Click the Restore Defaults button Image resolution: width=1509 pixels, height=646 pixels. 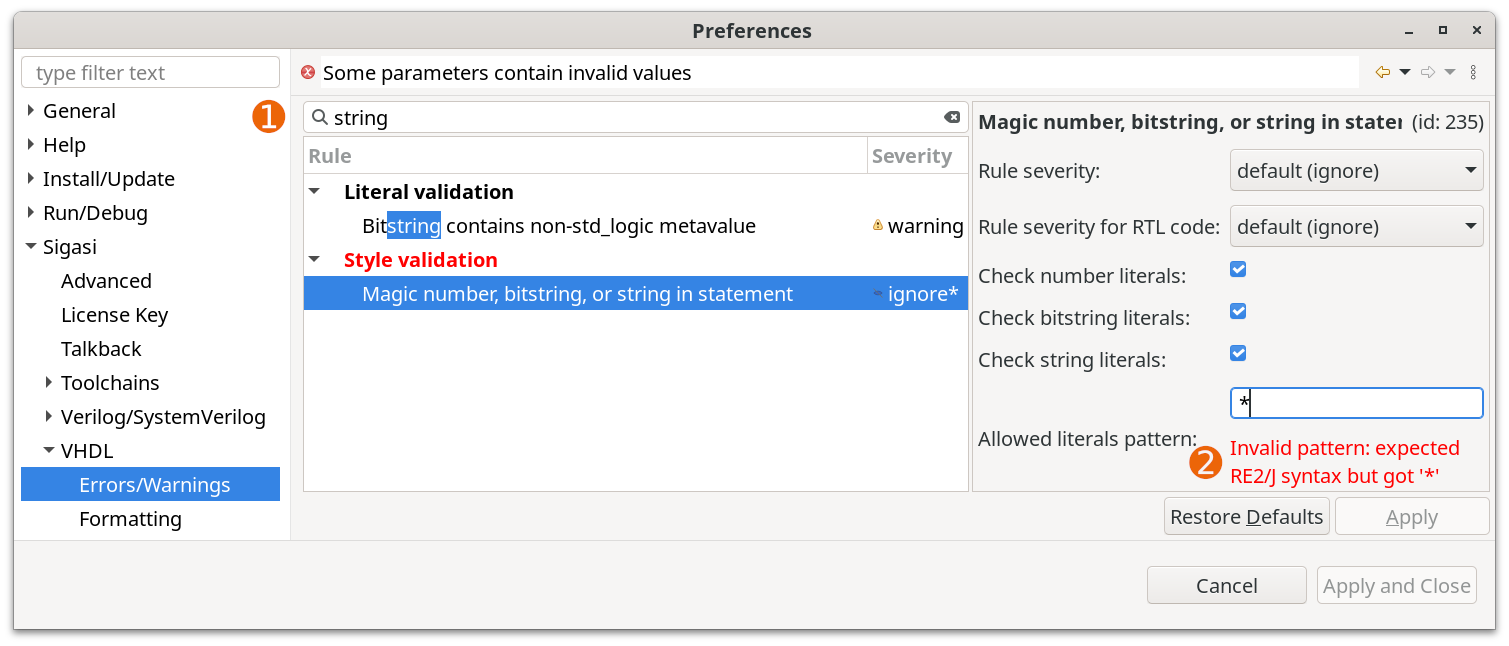click(1247, 517)
